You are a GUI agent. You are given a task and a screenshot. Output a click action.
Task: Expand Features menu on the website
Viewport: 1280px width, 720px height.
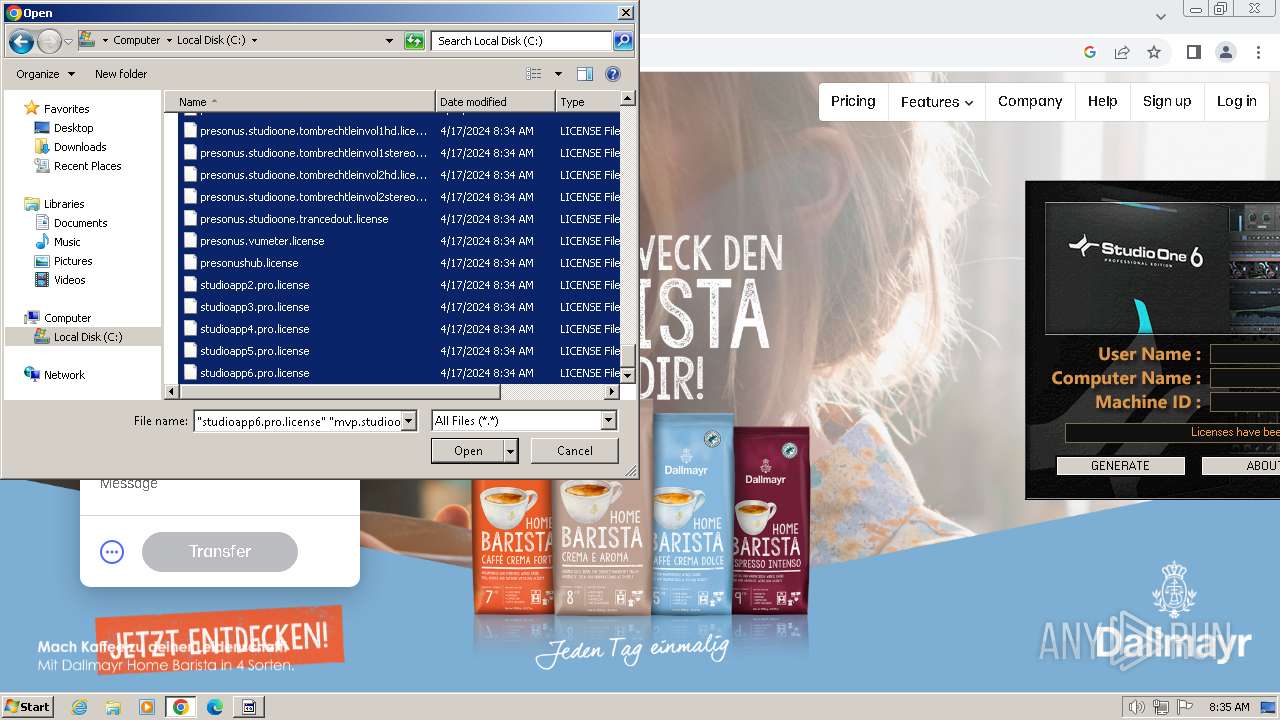(937, 102)
